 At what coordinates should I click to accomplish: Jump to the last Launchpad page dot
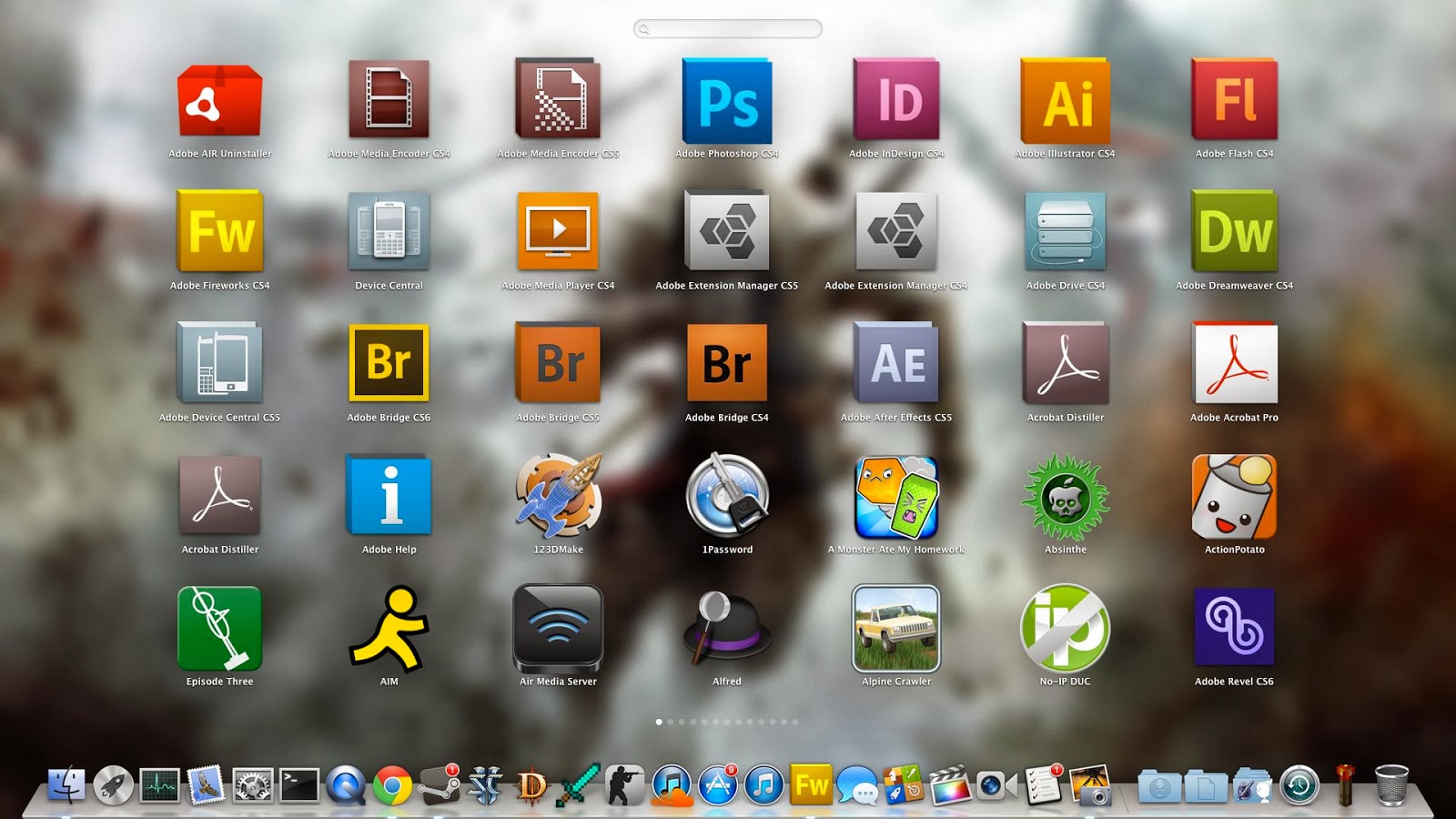(x=794, y=722)
